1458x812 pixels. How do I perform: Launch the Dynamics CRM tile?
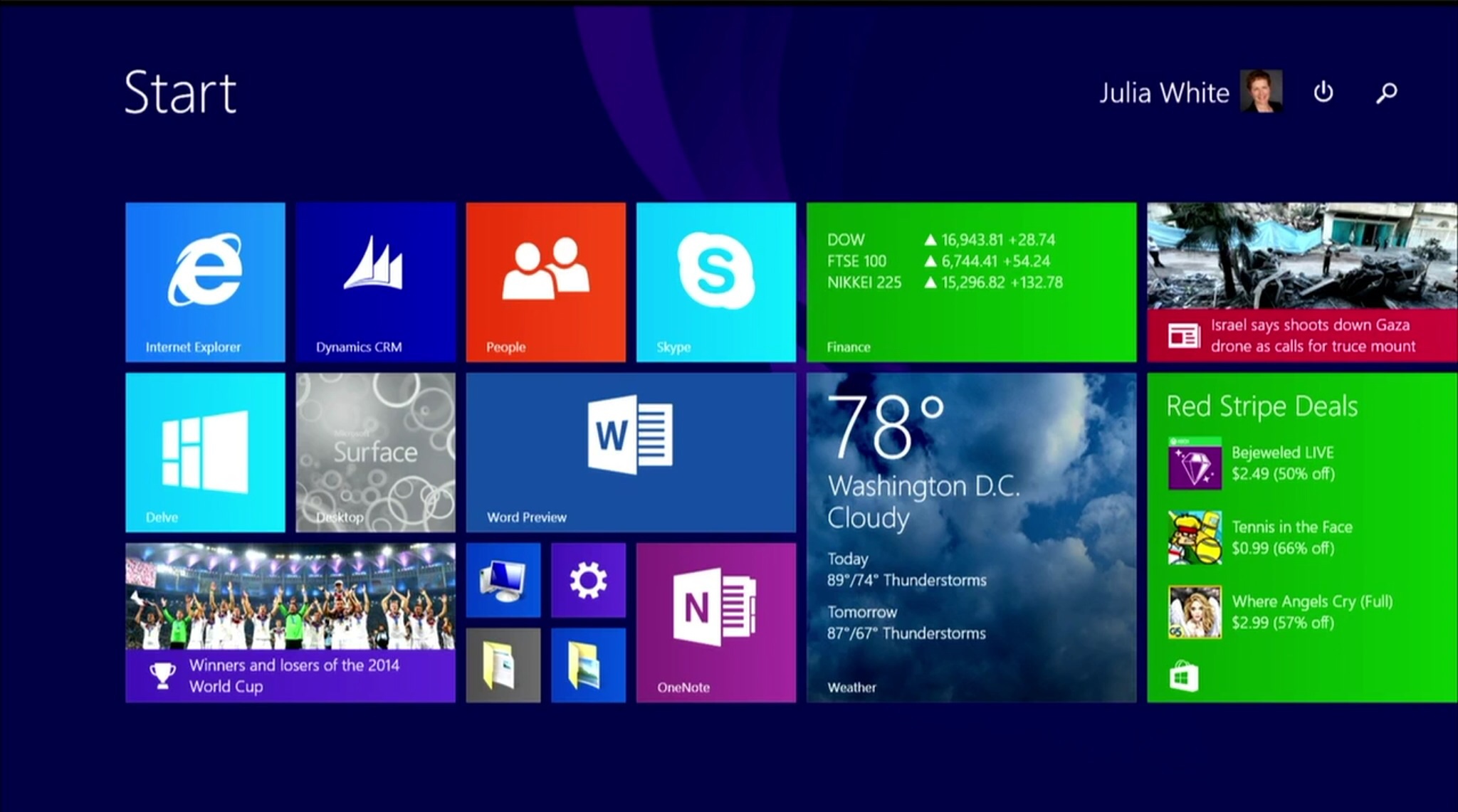click(x=375, y=282)
